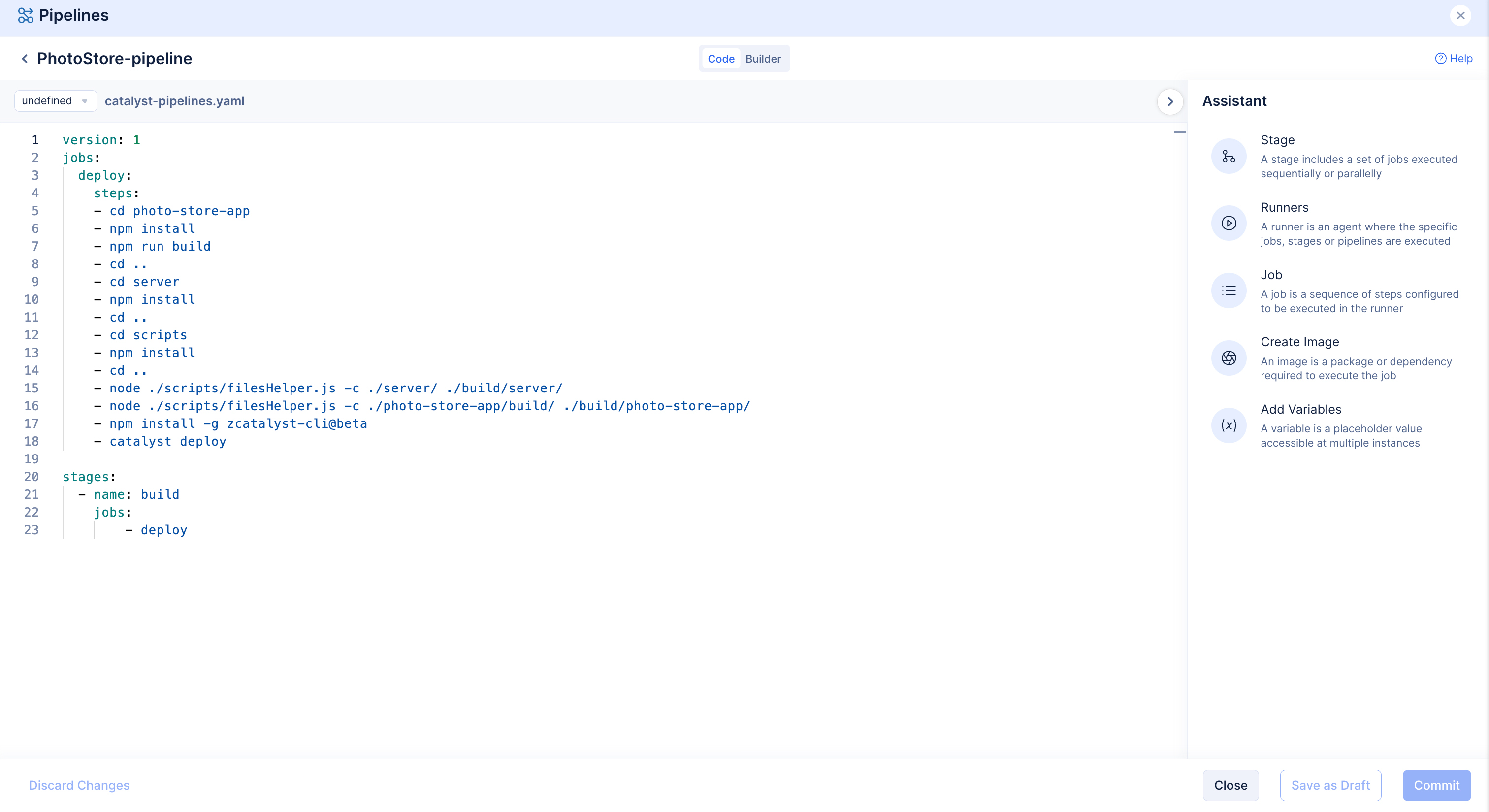The width and height of the screenshot is (1489, 812).
Task: Click the Runners play-circle icon
Action: point(1229,223)
